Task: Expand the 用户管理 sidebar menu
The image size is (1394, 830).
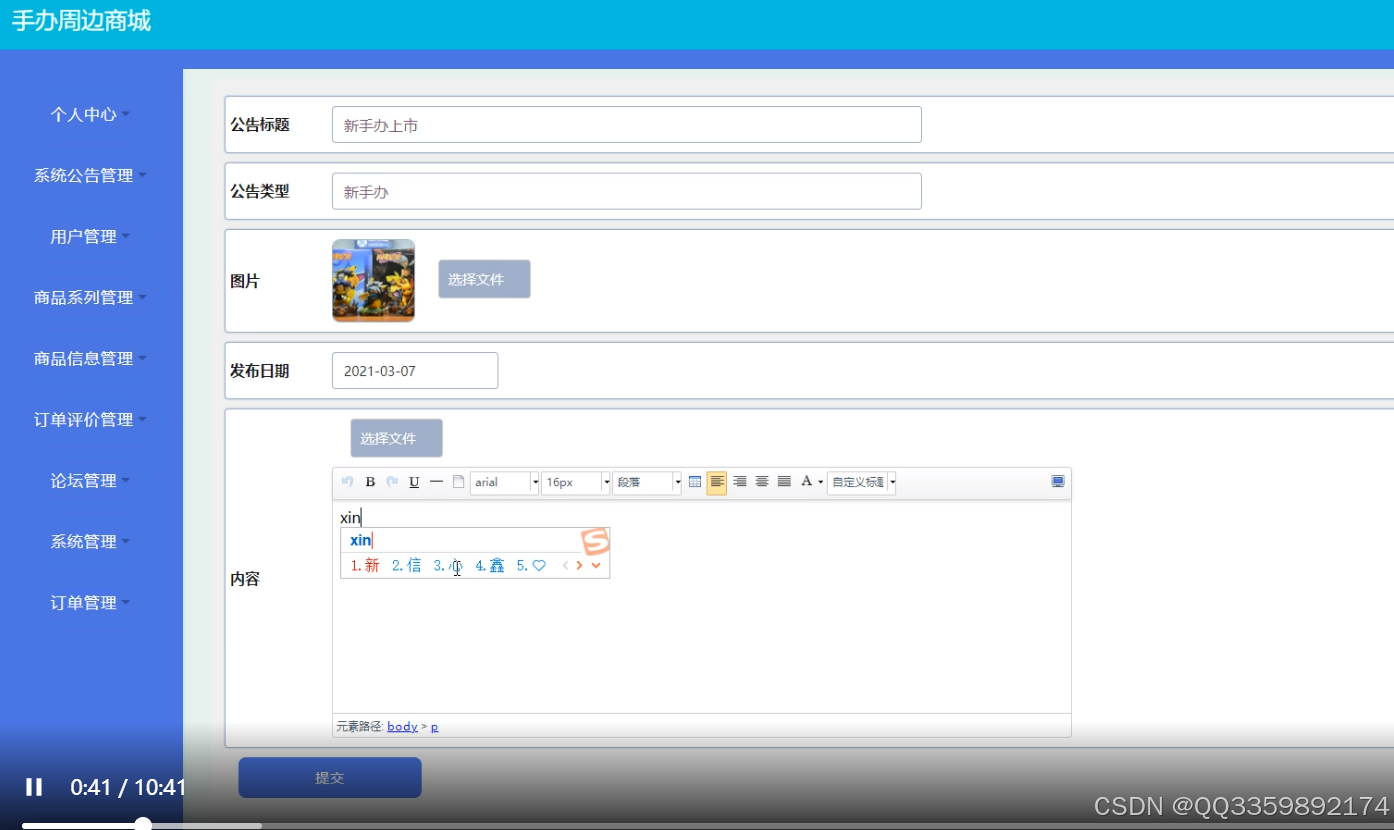Action: (90, 236)
